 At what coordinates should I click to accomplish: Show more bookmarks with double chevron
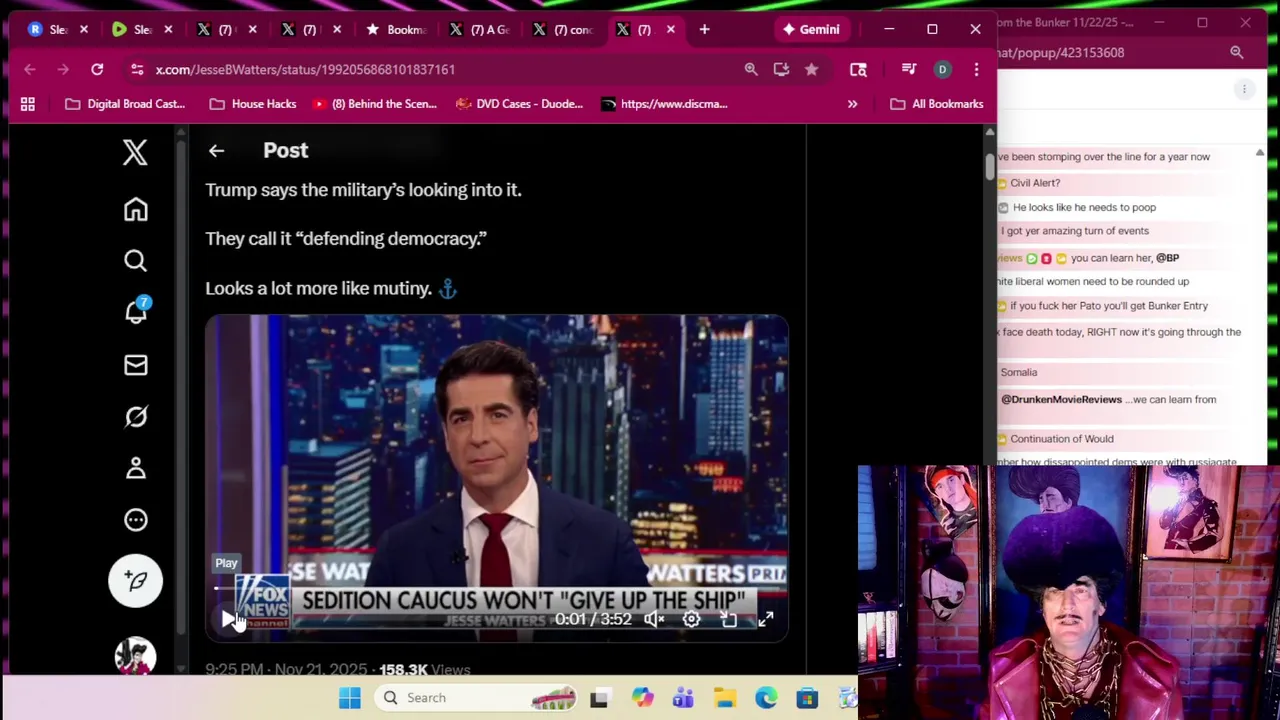(852, 104)
